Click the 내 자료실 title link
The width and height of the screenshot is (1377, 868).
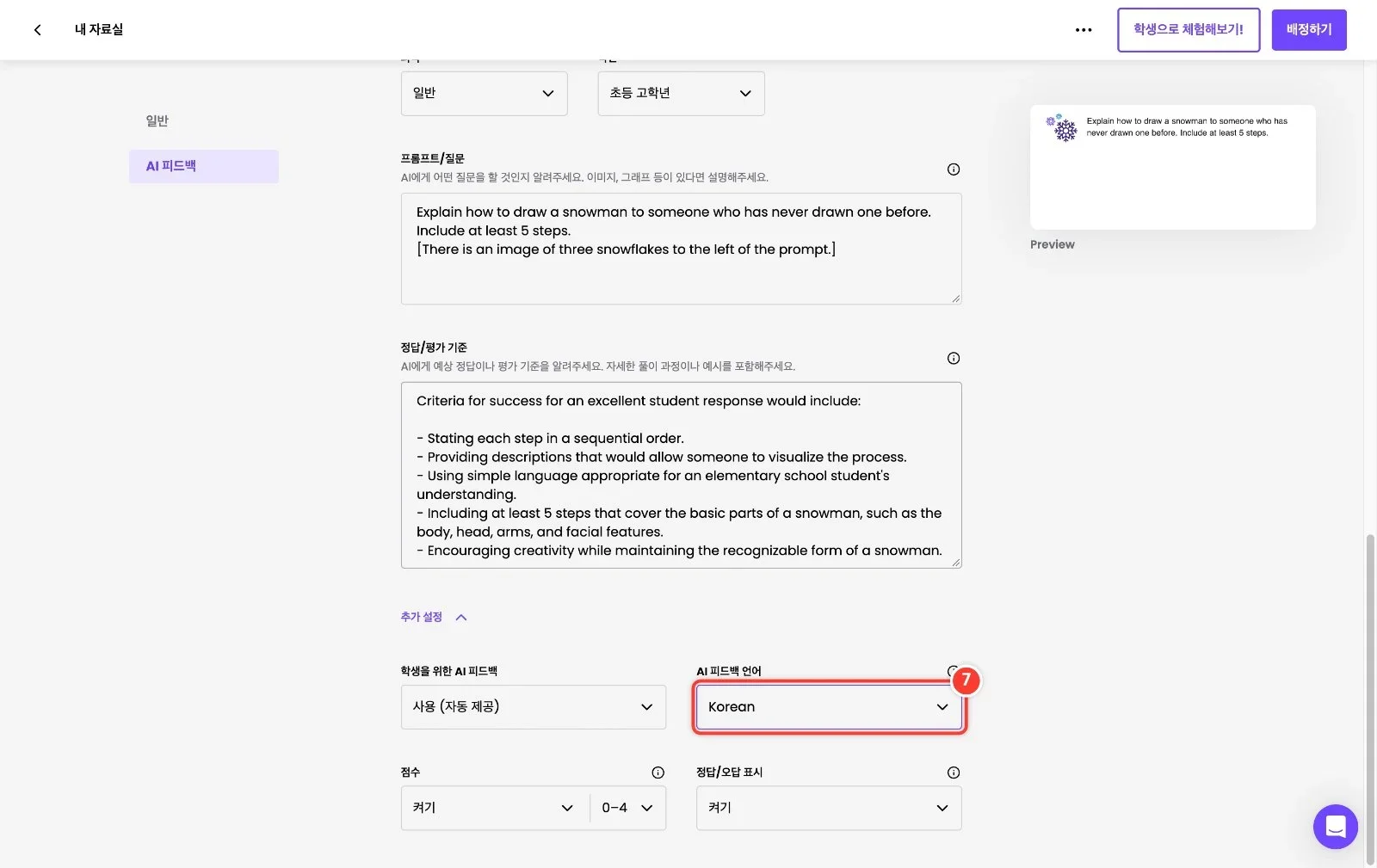99,30
